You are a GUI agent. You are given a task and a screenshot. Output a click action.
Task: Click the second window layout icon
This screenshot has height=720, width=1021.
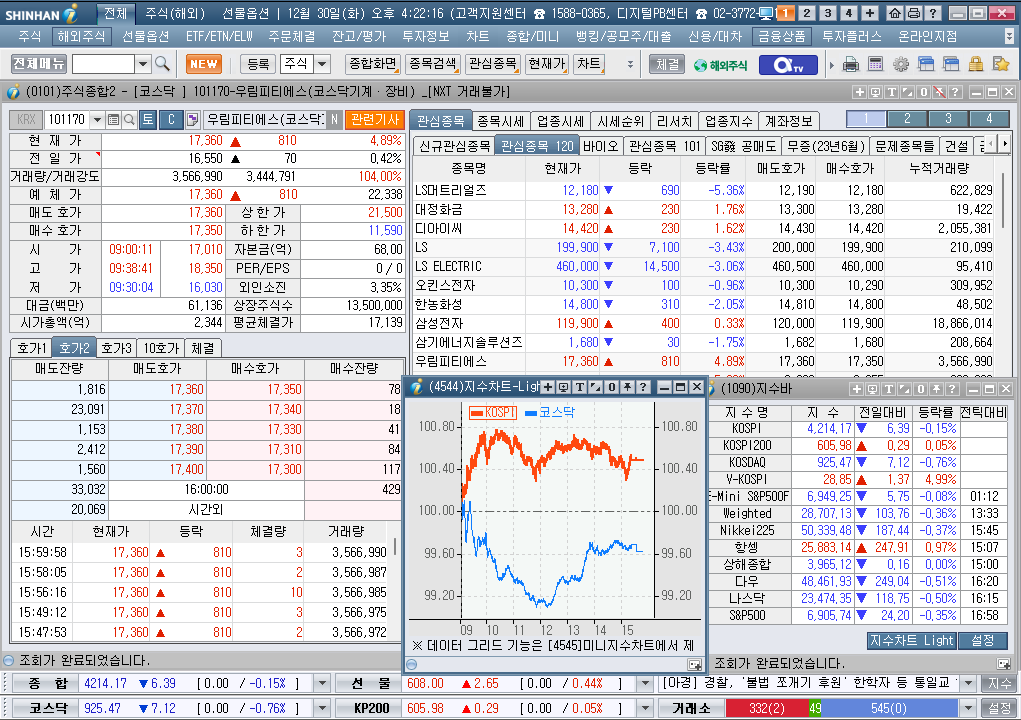click(x=951, y=64)
